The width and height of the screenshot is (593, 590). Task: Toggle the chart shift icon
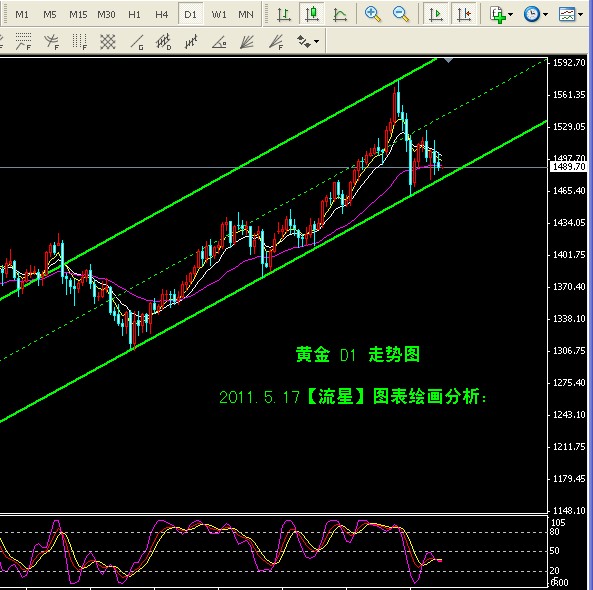point(464,14)
